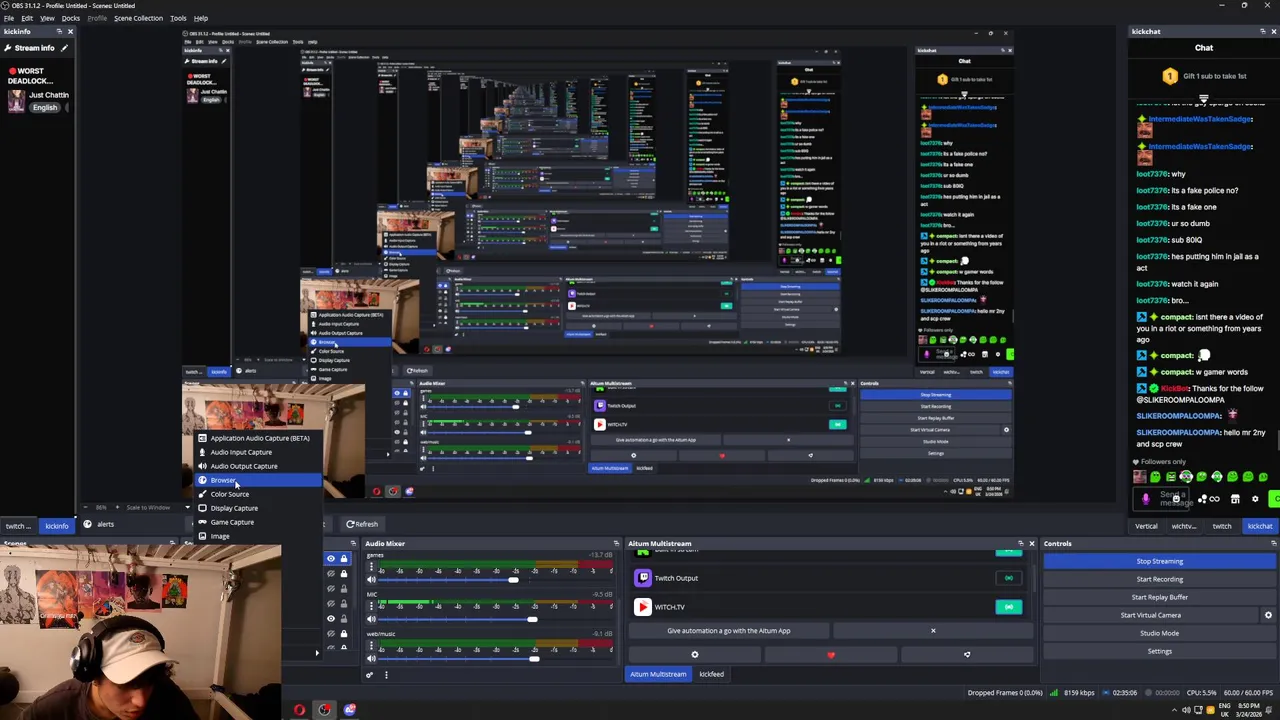The width and height of the screenshot is (1280, 720).
Task: Float the kickchat dock popout icon
Action: 1263,32
